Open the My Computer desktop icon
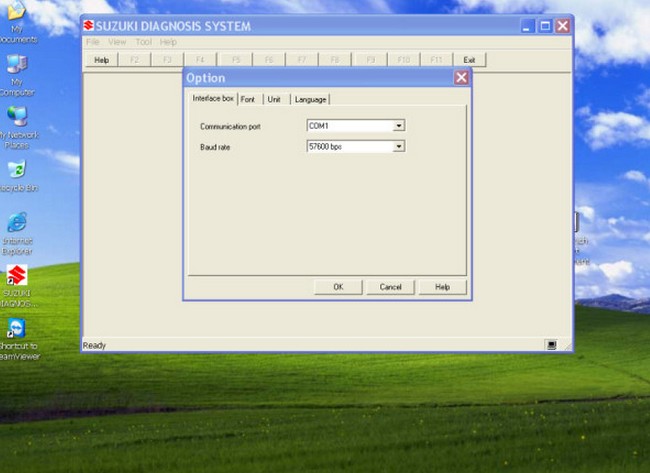The image size is (650, 473). pyautogui.click(x=17, y=75)
